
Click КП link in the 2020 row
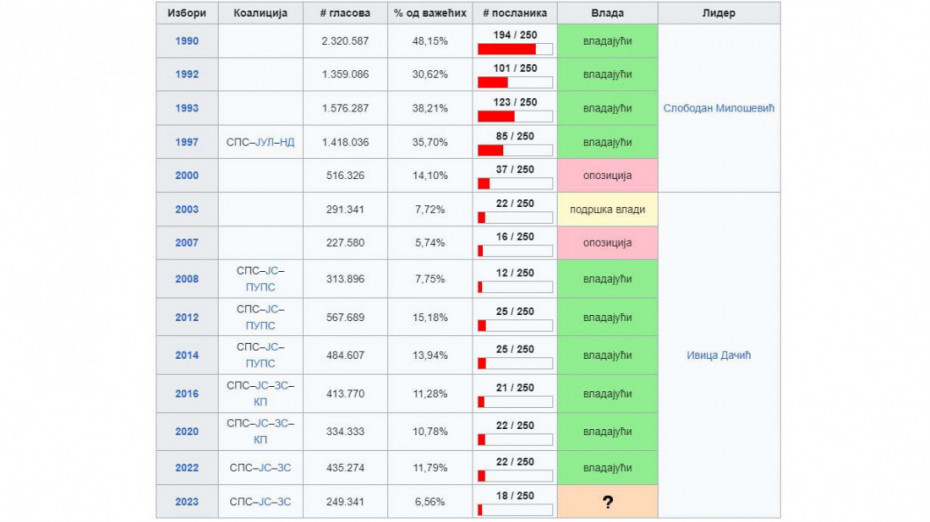[x=260, y=440]
